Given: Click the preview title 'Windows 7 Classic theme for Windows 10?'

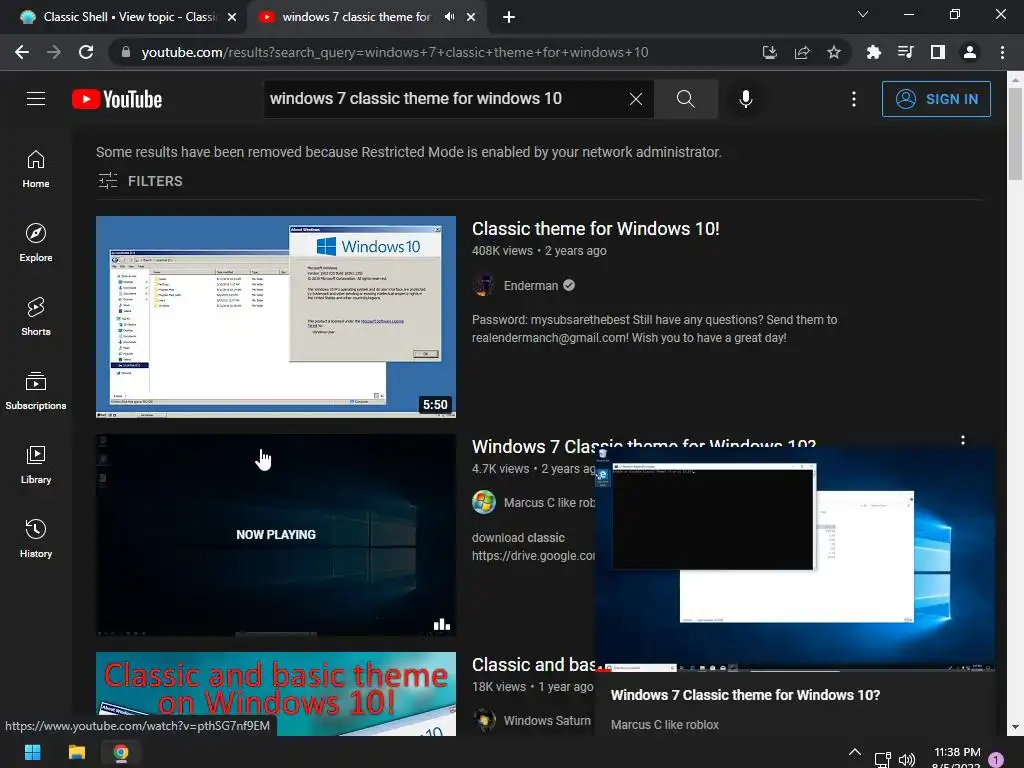Looking at the screenshot, I should coord(745,695).
